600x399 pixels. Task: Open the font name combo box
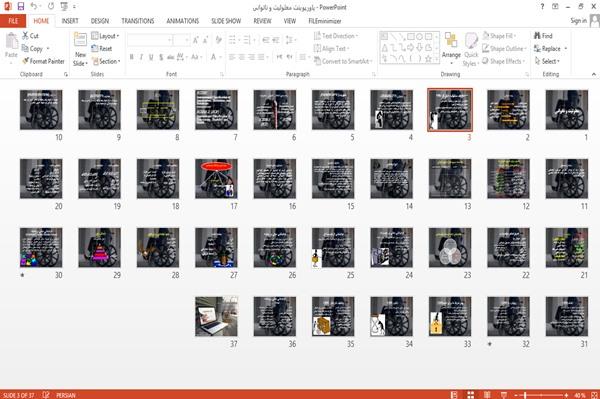(x=149, y=40)
